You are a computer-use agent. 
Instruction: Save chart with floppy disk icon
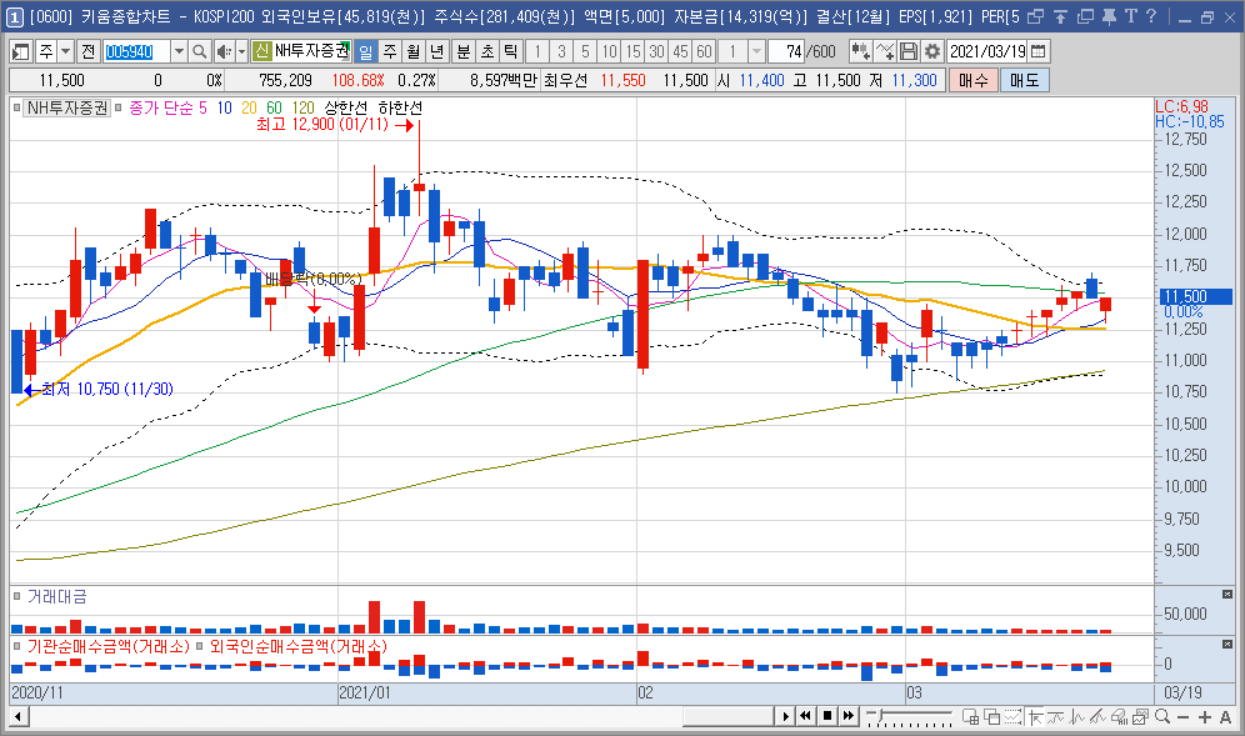[908, 51]
